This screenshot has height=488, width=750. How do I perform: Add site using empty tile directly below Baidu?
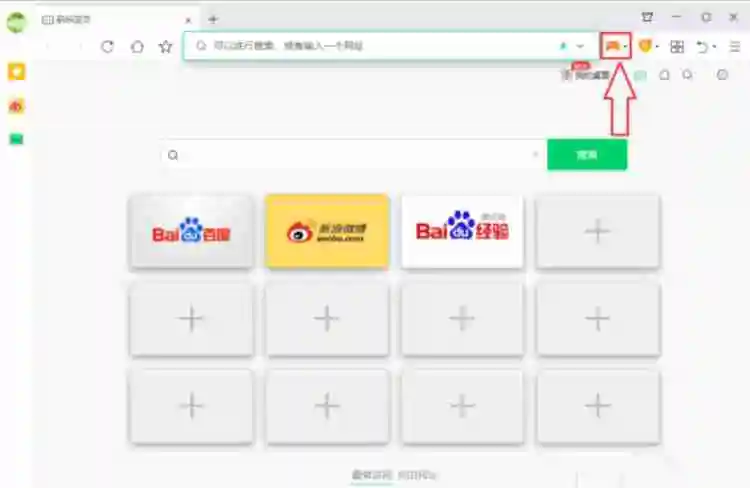(x=191, y=319)
